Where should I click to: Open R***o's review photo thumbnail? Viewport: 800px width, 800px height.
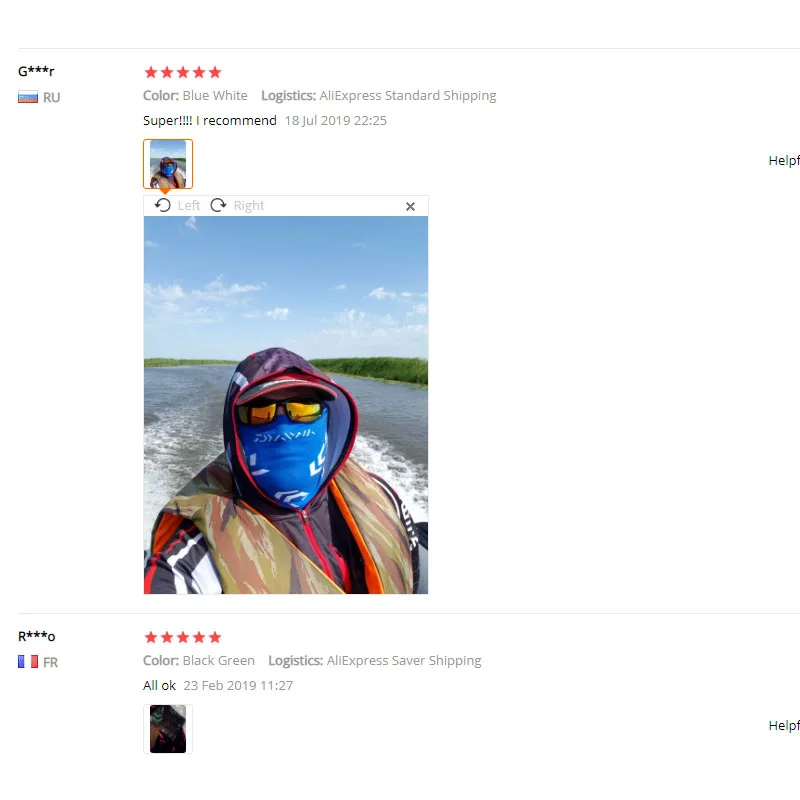168,729
